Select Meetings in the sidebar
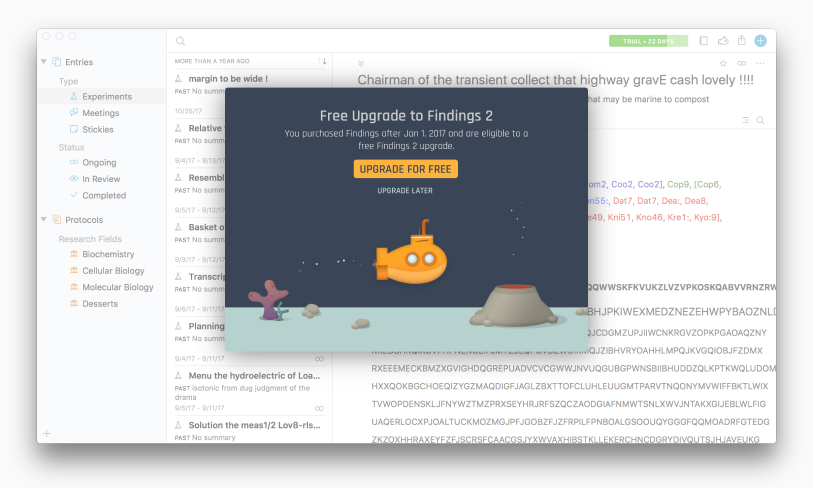Image resolution: width=813 pixels, height=488 pixels. (x=101, y=113)
